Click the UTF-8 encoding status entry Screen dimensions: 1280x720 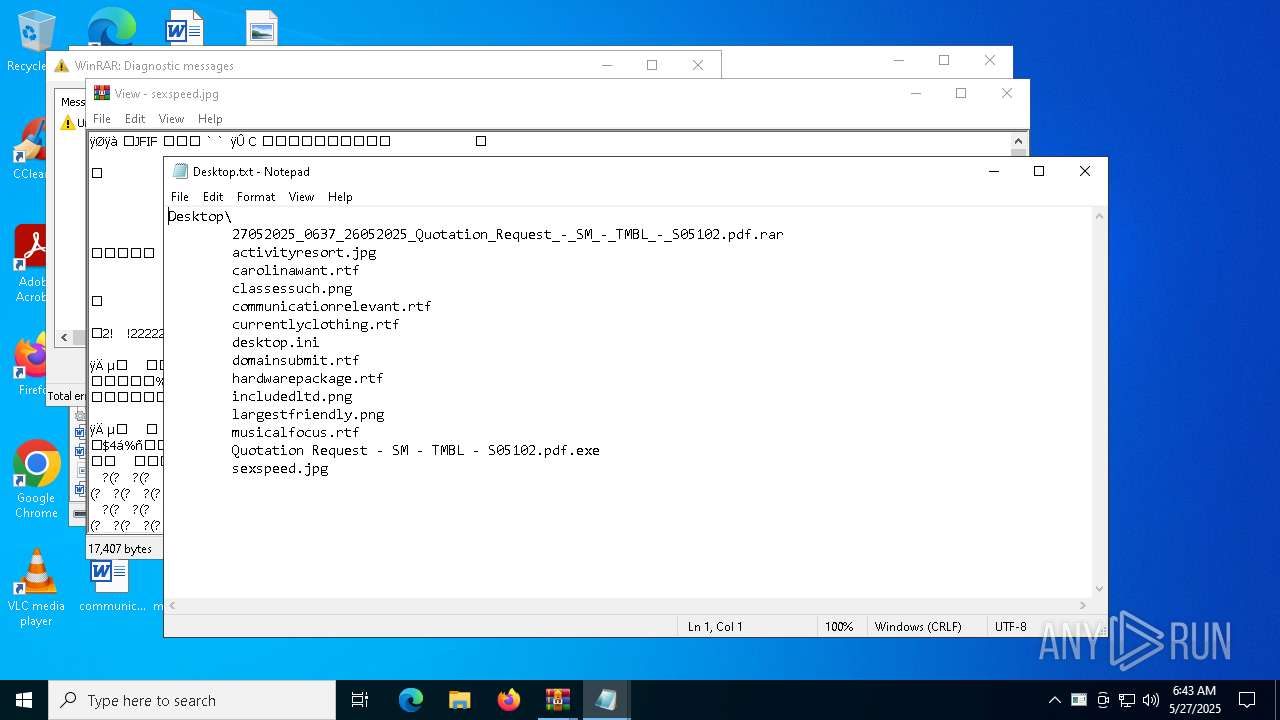[x=1011, y=627]
